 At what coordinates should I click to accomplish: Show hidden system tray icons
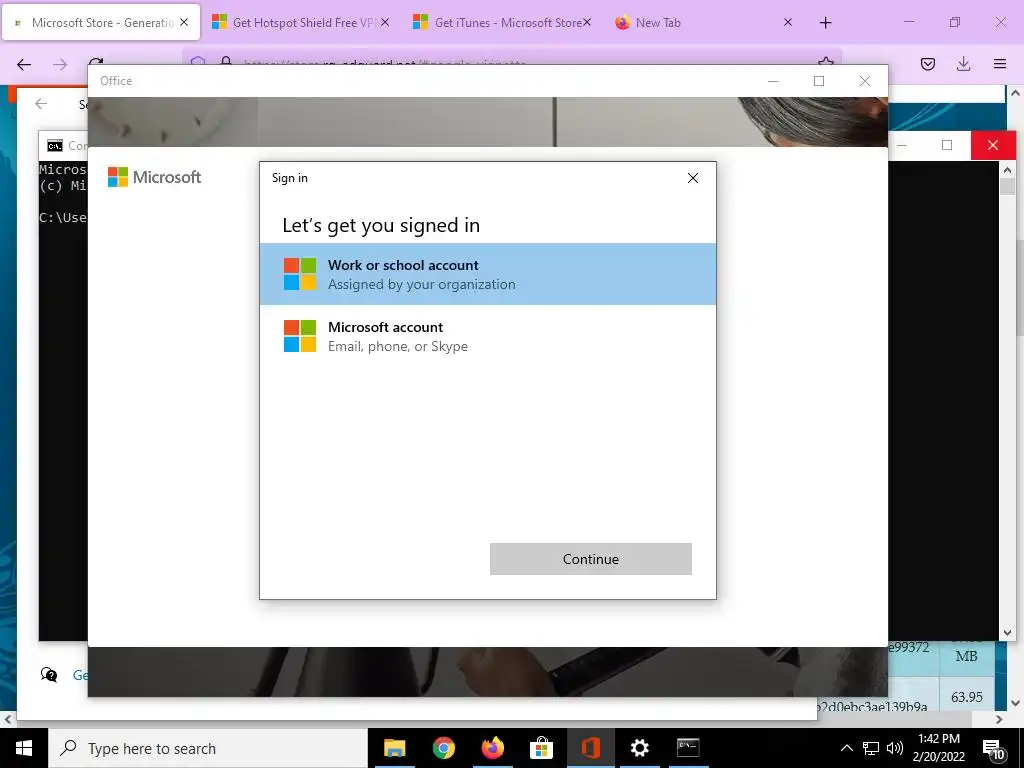pos(846,748)
